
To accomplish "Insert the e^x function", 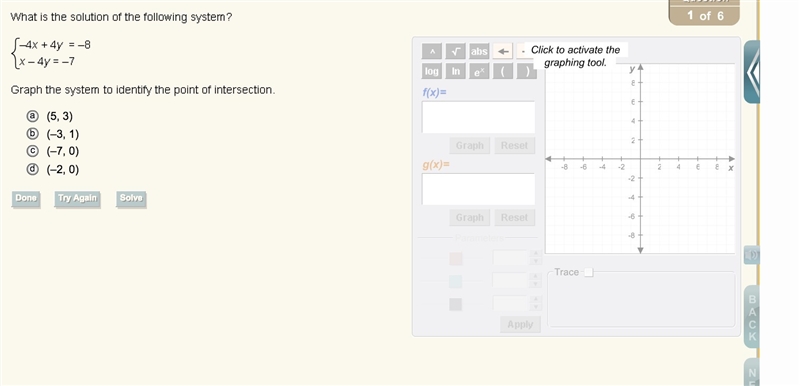I will pyautogui.click(x=479, y=71).
